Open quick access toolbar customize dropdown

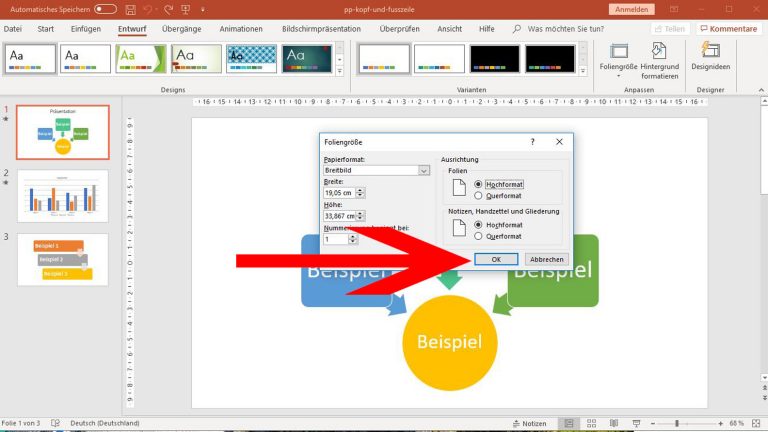[x=203, y=9]
